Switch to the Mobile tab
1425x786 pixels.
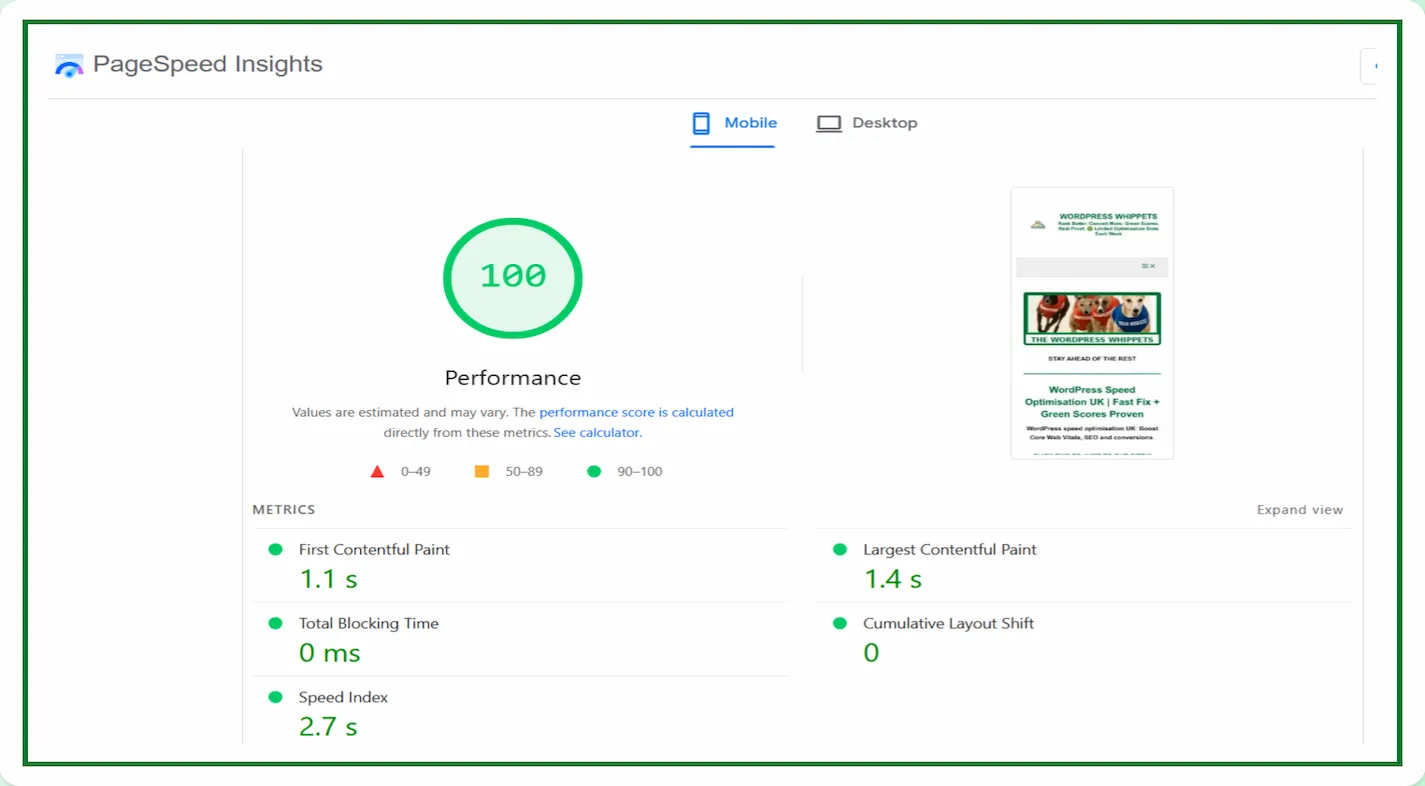click(x=733, y=123)
